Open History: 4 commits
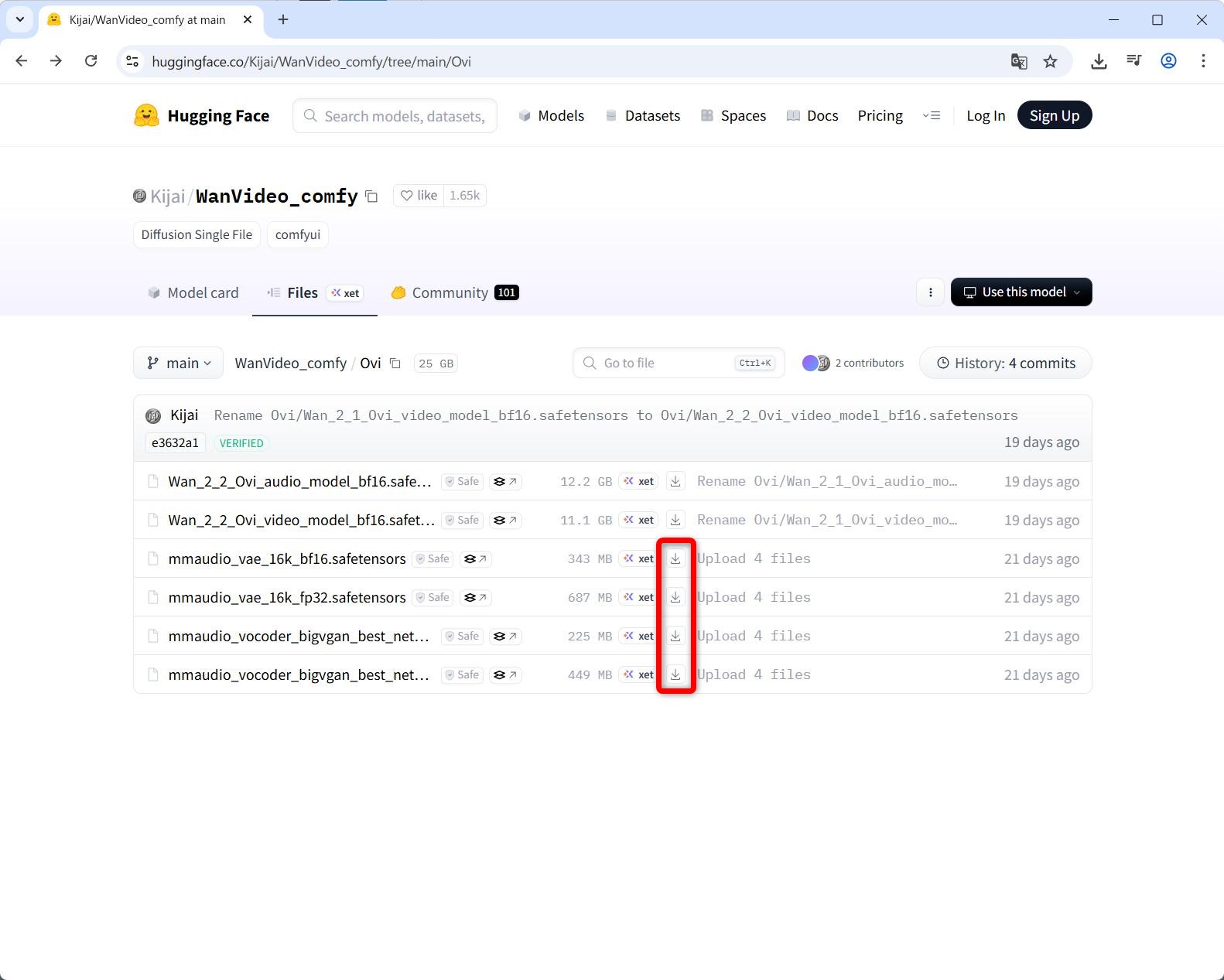The height and width of the screenshot is (980, 1224). pyautogui.click(x=1005, y=364)
